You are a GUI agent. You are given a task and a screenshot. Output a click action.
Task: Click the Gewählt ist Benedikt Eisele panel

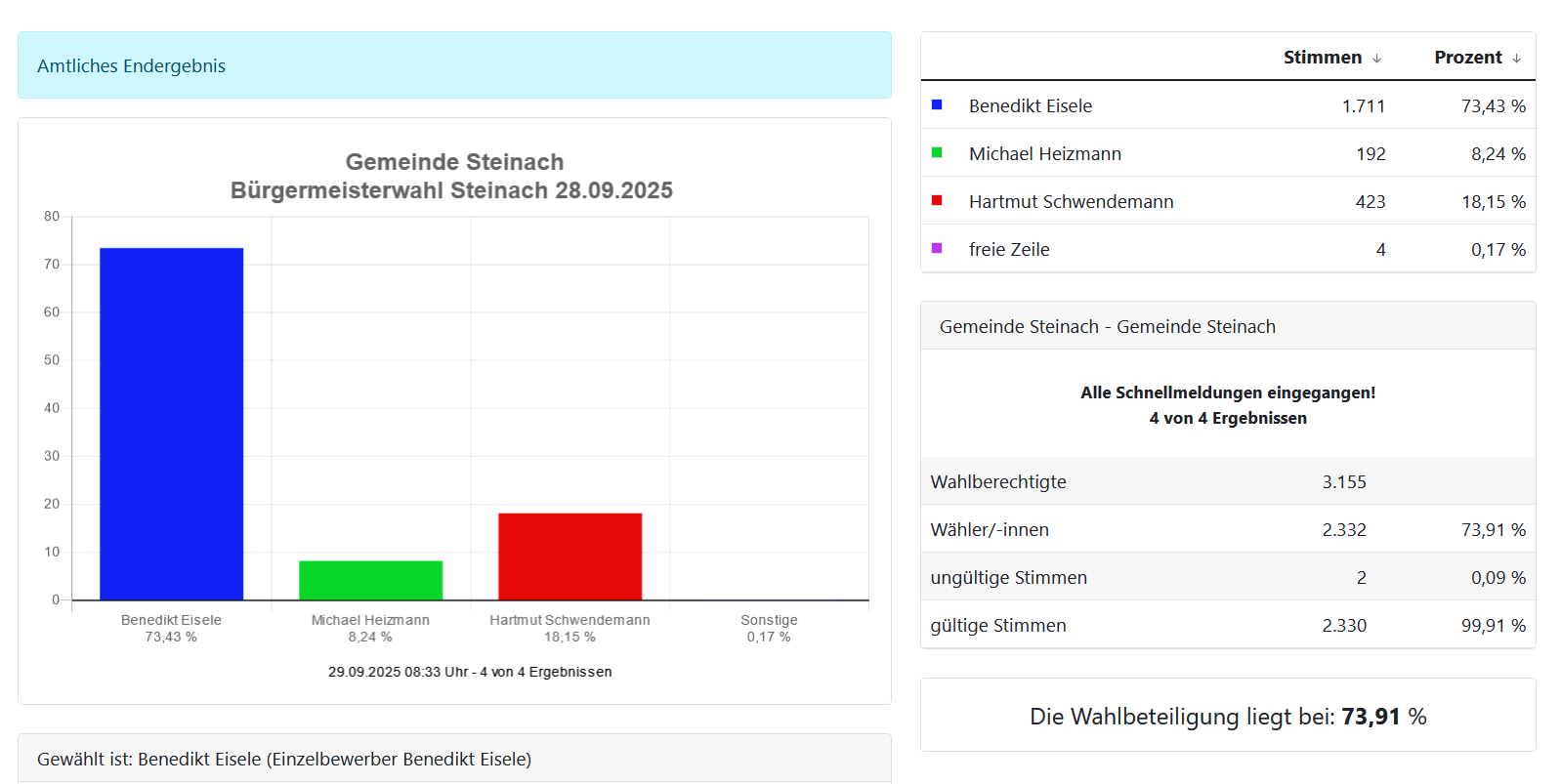[x=454, y=759]
